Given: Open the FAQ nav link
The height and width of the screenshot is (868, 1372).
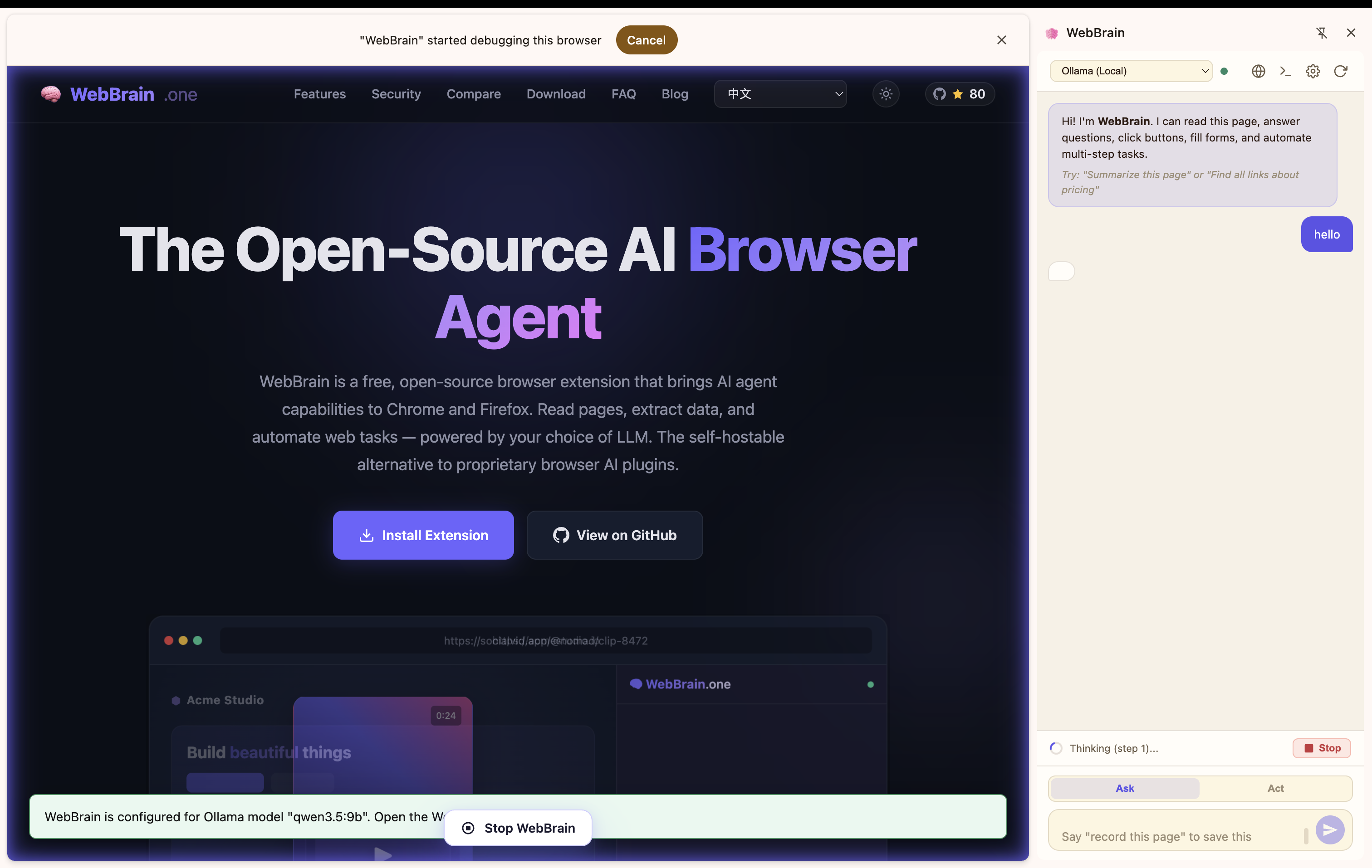Looking at the screenshot, I should point(623,94).
